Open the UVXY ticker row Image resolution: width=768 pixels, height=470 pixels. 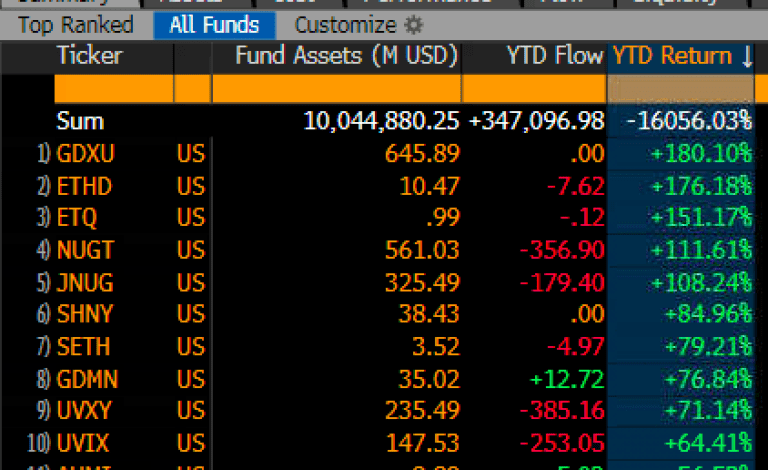[86, 412]
